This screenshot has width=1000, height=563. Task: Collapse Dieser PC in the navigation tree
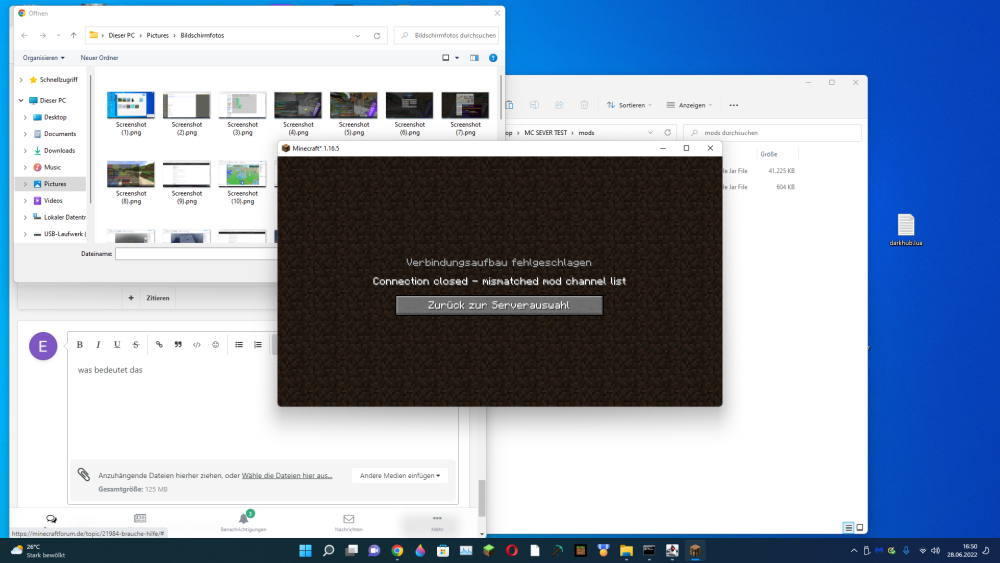tap(21, 101)
